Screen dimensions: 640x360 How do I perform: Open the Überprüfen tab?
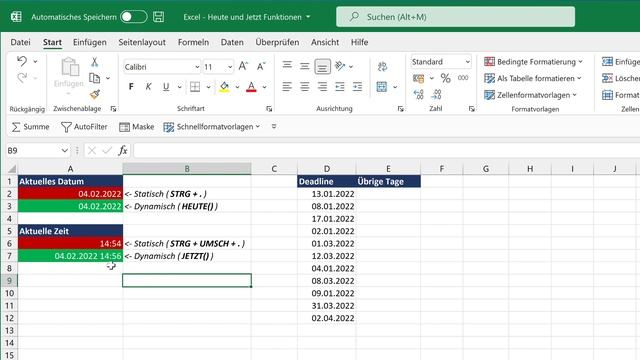277,42
